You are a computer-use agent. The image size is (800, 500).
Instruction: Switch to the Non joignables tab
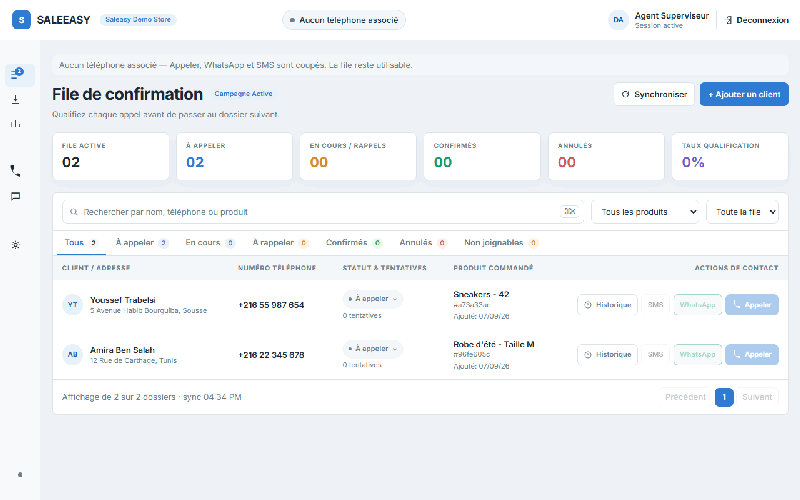pyautogui.click(x=501, y=243)
